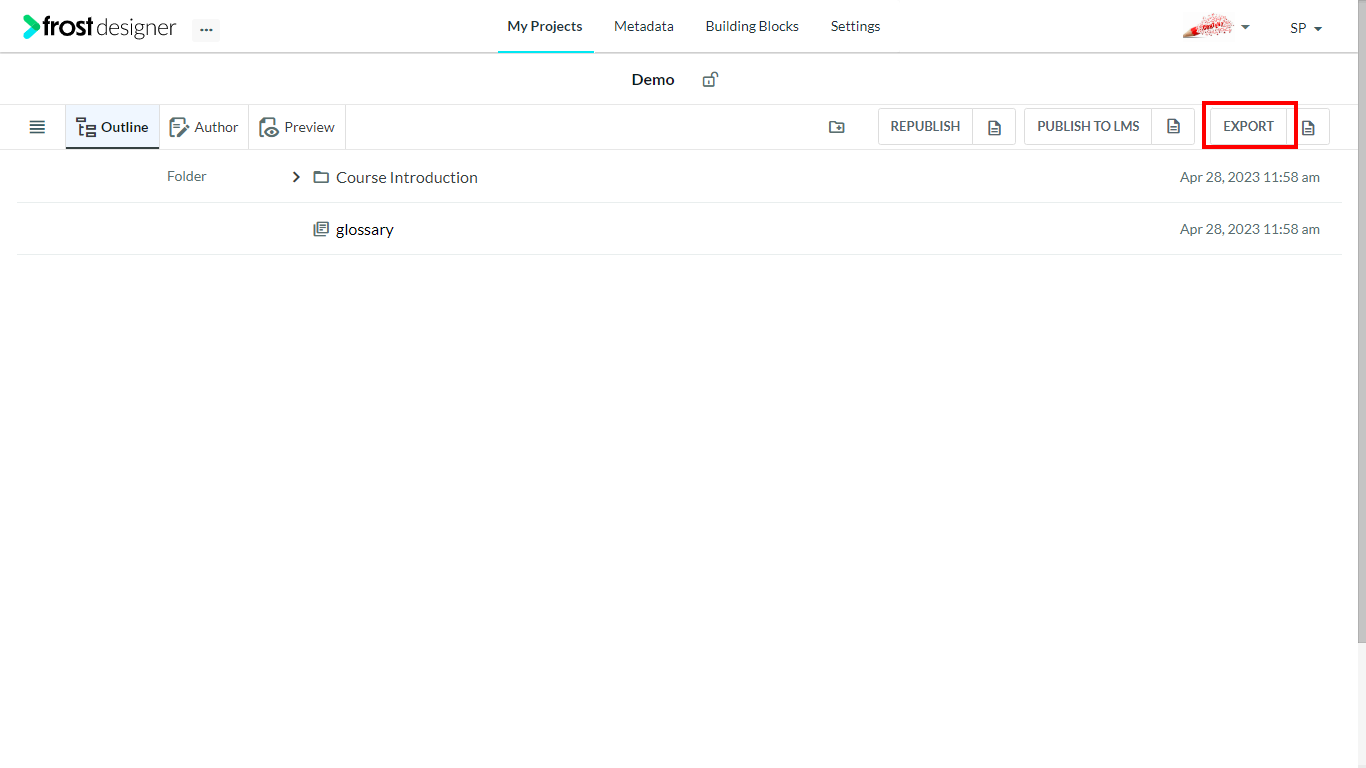Select the glossary item

point(365,229)
